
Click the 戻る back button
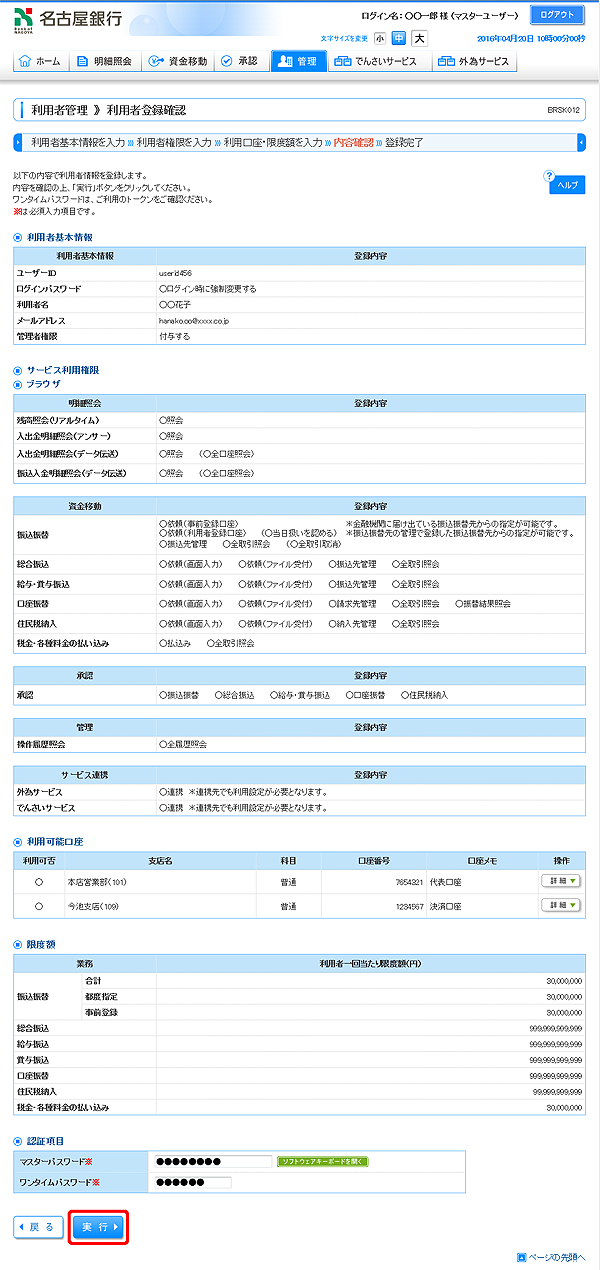37,1225
